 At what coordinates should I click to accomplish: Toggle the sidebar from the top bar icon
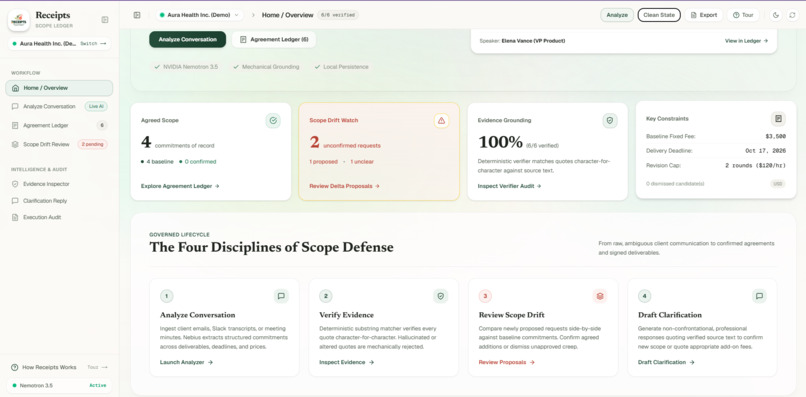pos(137,15)
